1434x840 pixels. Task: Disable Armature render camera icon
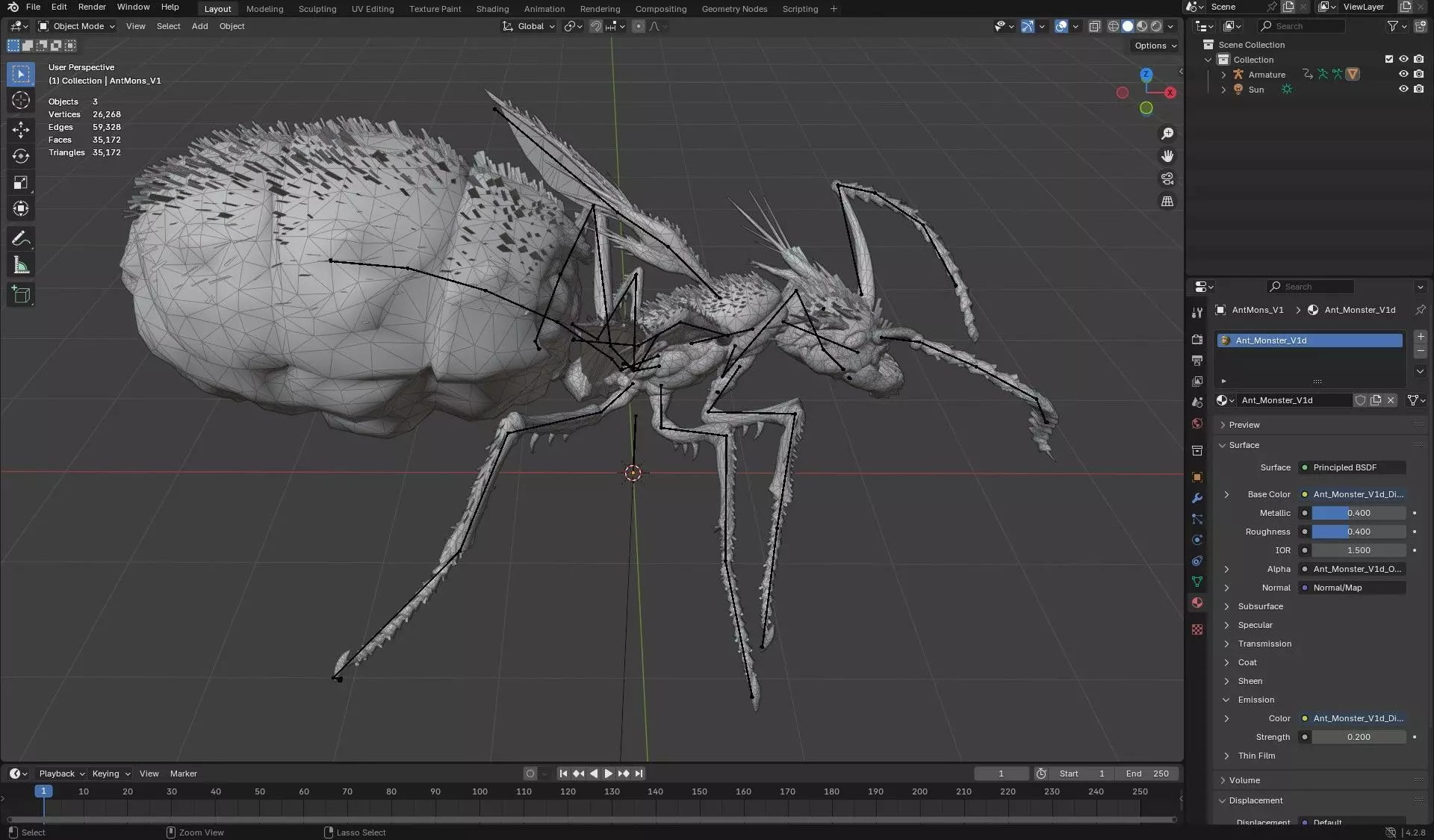click(x=1418, y=74)
